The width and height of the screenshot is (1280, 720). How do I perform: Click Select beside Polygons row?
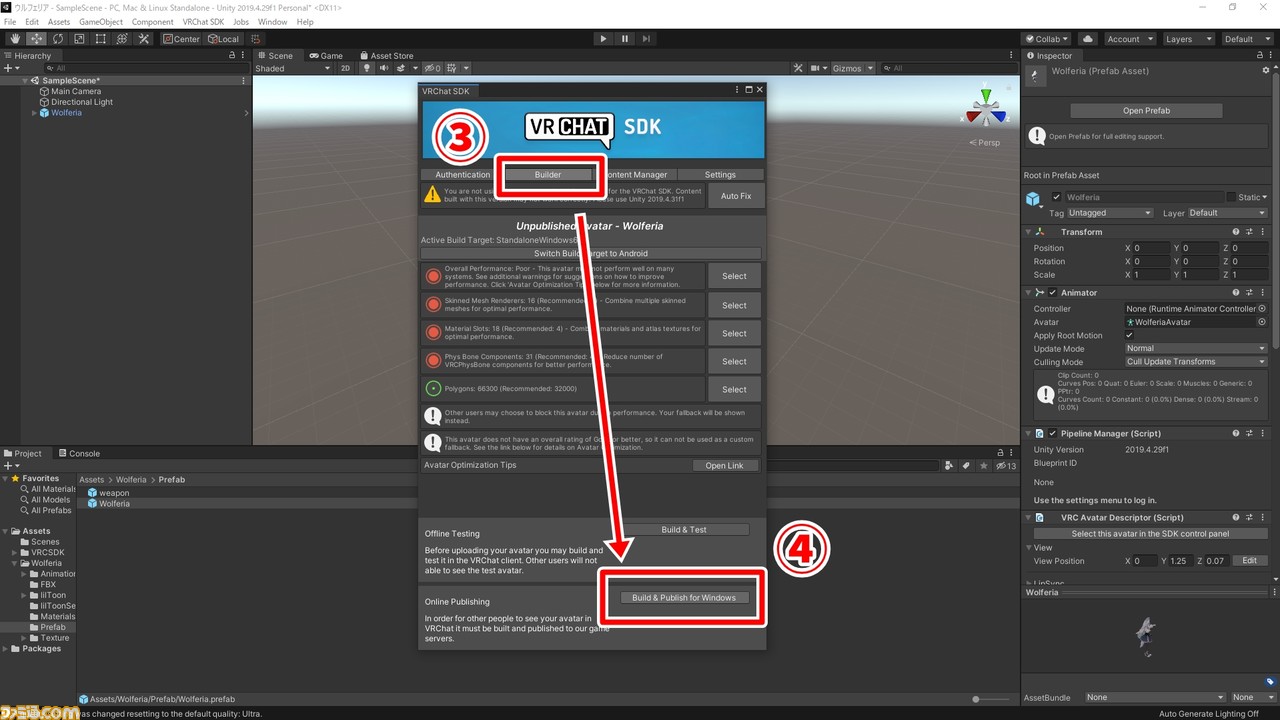pos(734,389)
